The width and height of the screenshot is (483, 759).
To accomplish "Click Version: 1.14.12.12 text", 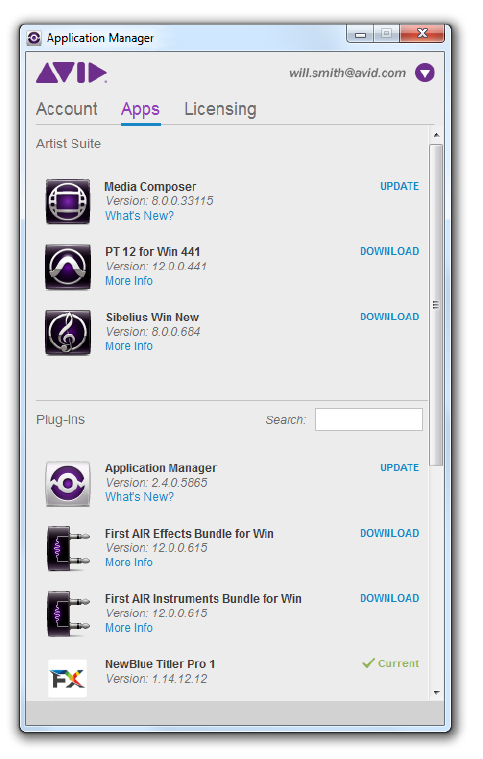I will [x=156, y=679].
